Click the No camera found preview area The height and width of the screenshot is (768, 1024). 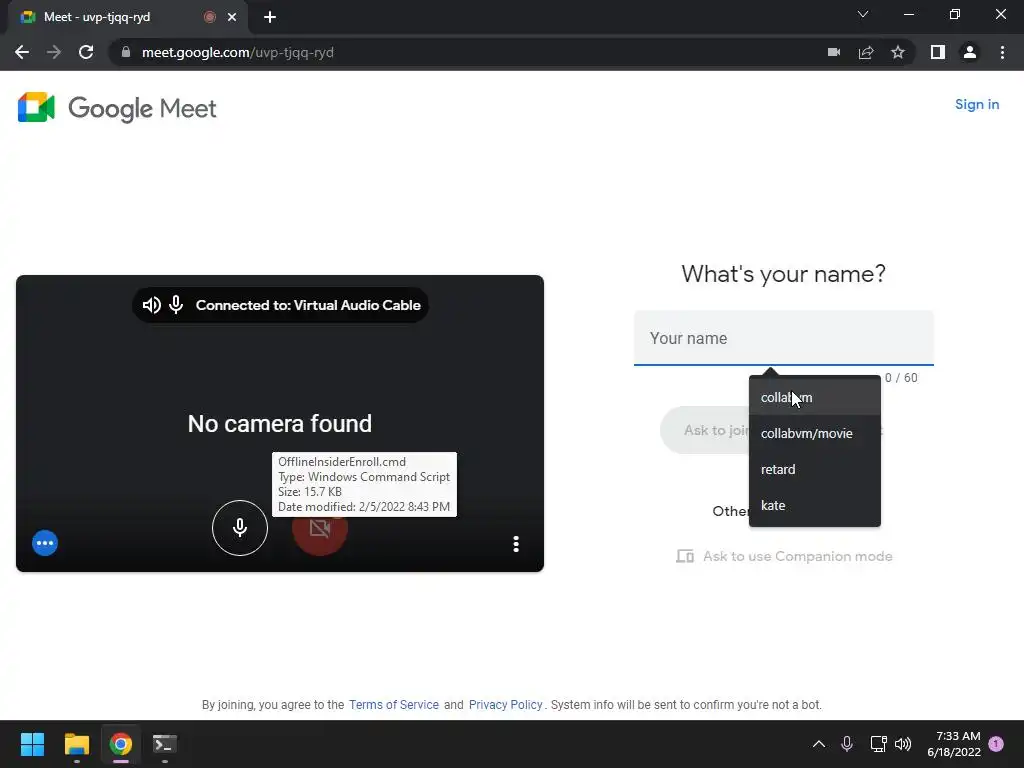[280, 424]
